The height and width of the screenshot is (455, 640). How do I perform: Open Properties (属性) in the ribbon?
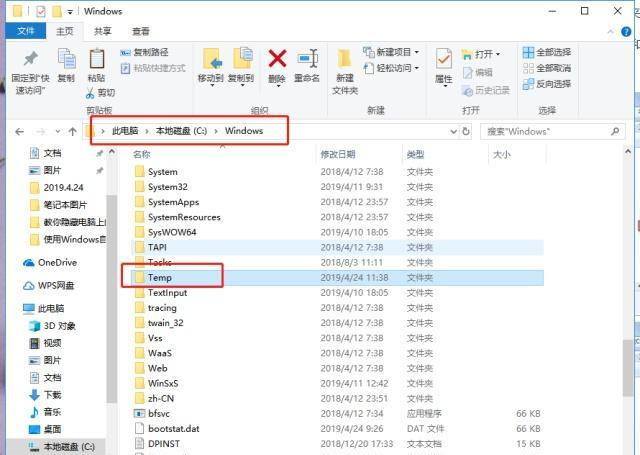pos(444,66)
